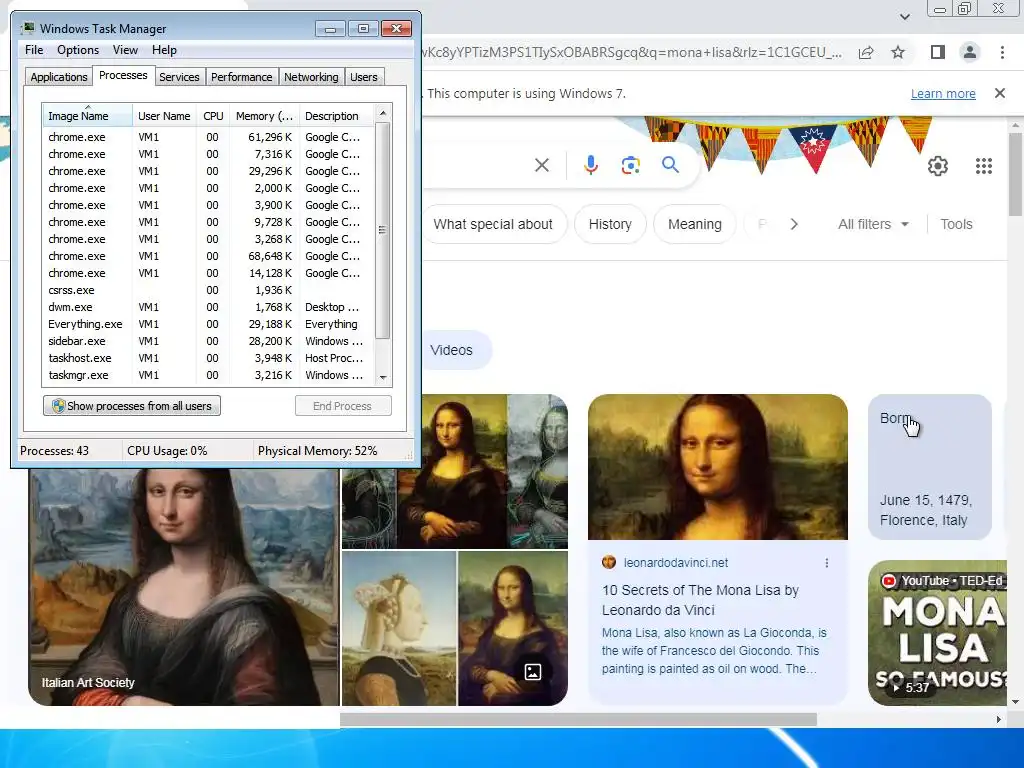
Task: Play the YouTube TED-Ed Mona Lisa video
Action: (x=938, y=633)
